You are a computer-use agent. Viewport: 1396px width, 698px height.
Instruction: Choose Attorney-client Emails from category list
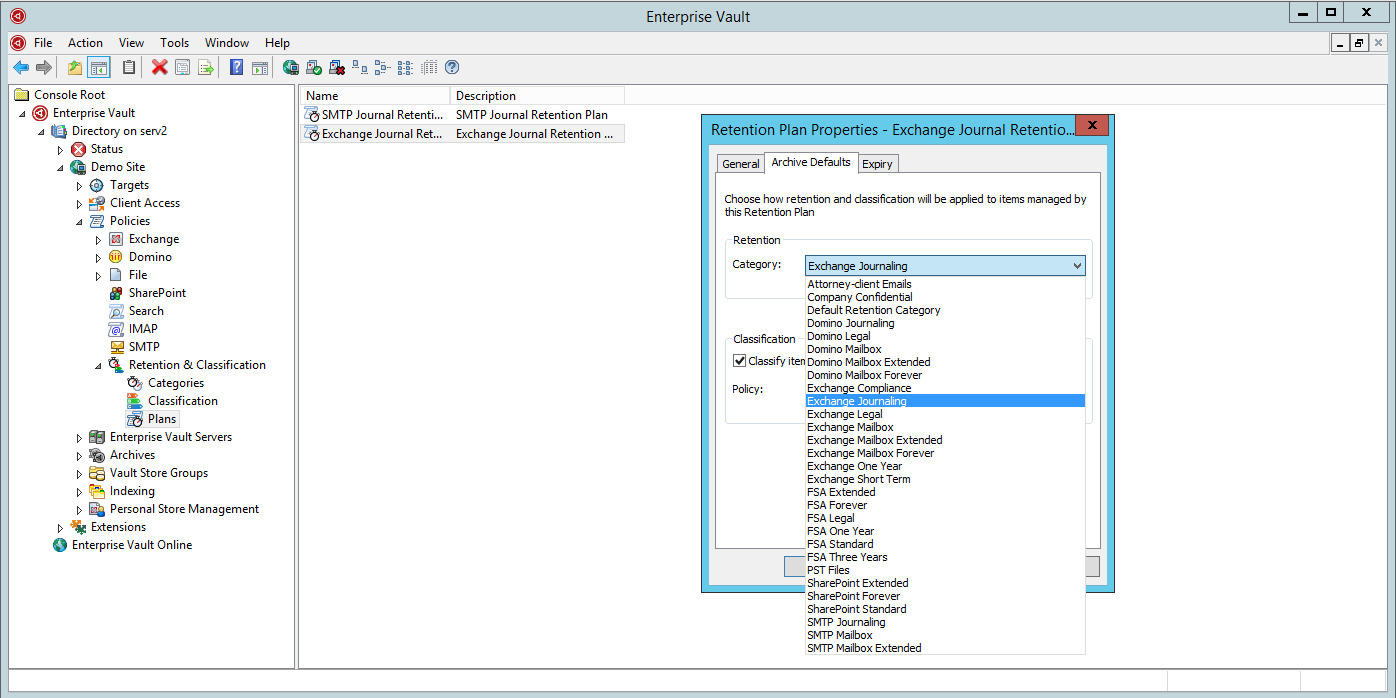click(945, 284)
